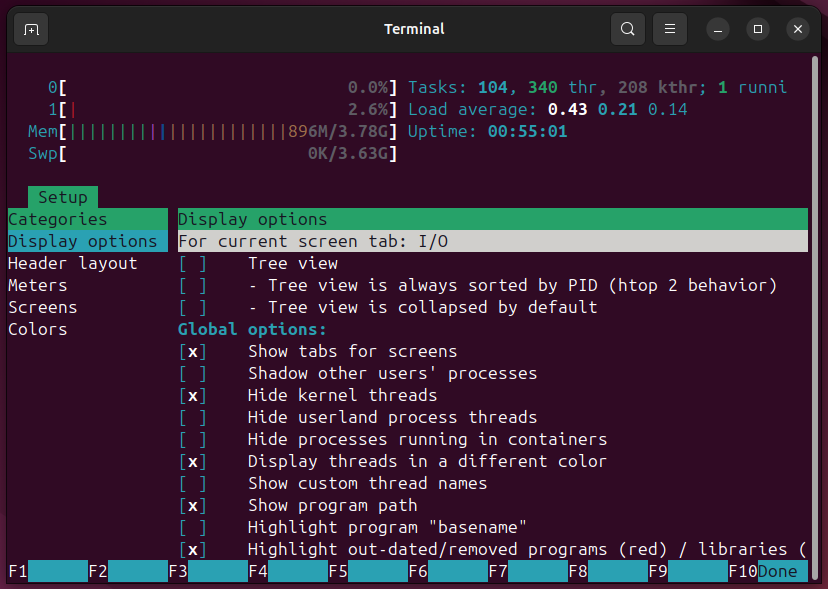
Task: Maximize the Terminal window
Action: 758,29
